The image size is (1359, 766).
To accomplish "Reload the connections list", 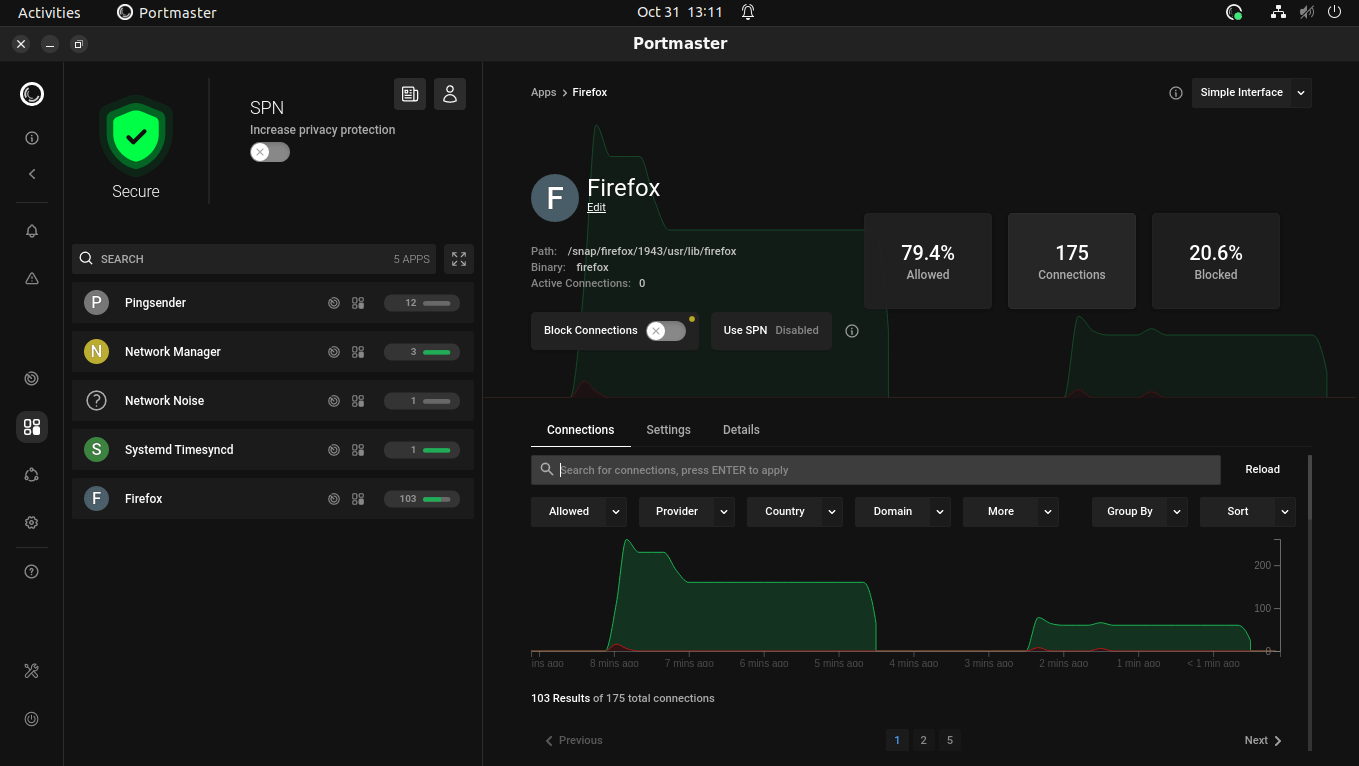I will (x=1262, y=468).
